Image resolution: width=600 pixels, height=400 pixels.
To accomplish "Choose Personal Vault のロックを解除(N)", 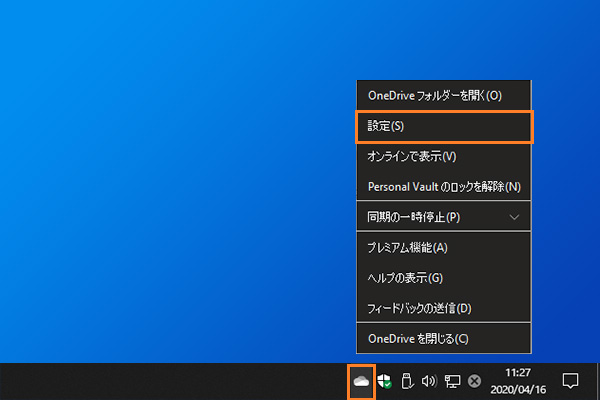I will point(444,187).
